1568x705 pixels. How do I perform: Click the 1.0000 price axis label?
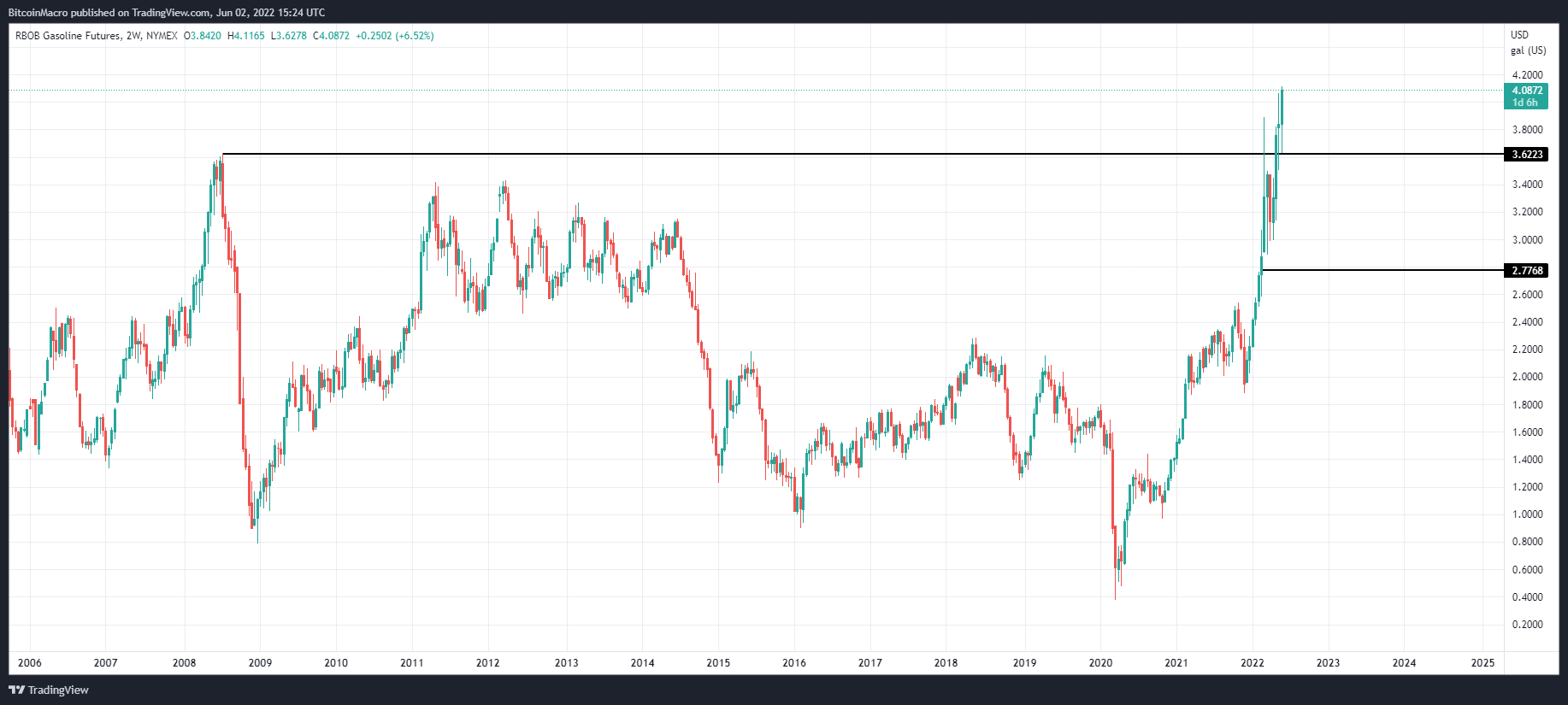click(x=1527, y=514)
